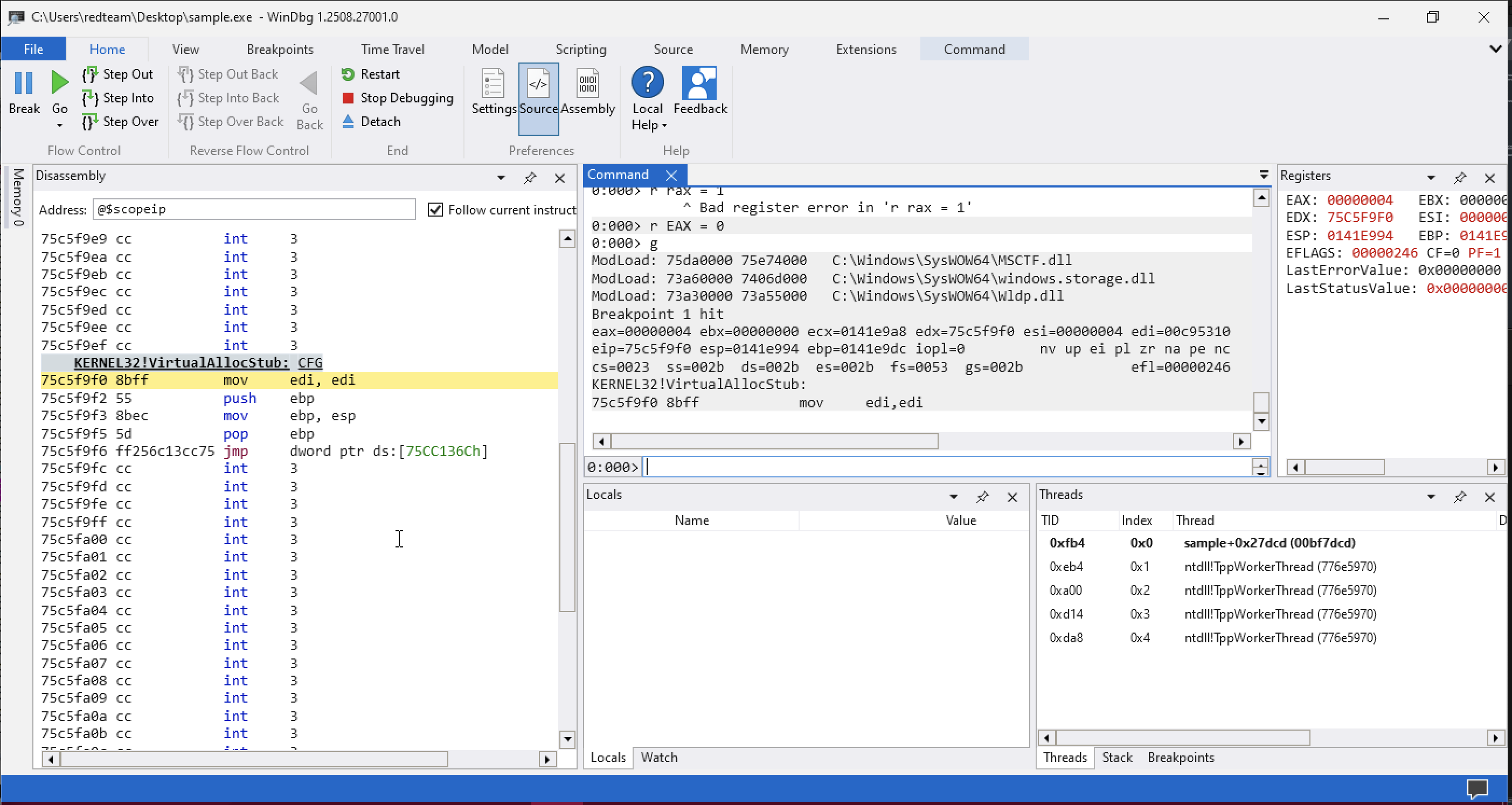Expand the Locals panel options dropdown
This screenshot has width=1512, height=805.
(x=953, y=497)
